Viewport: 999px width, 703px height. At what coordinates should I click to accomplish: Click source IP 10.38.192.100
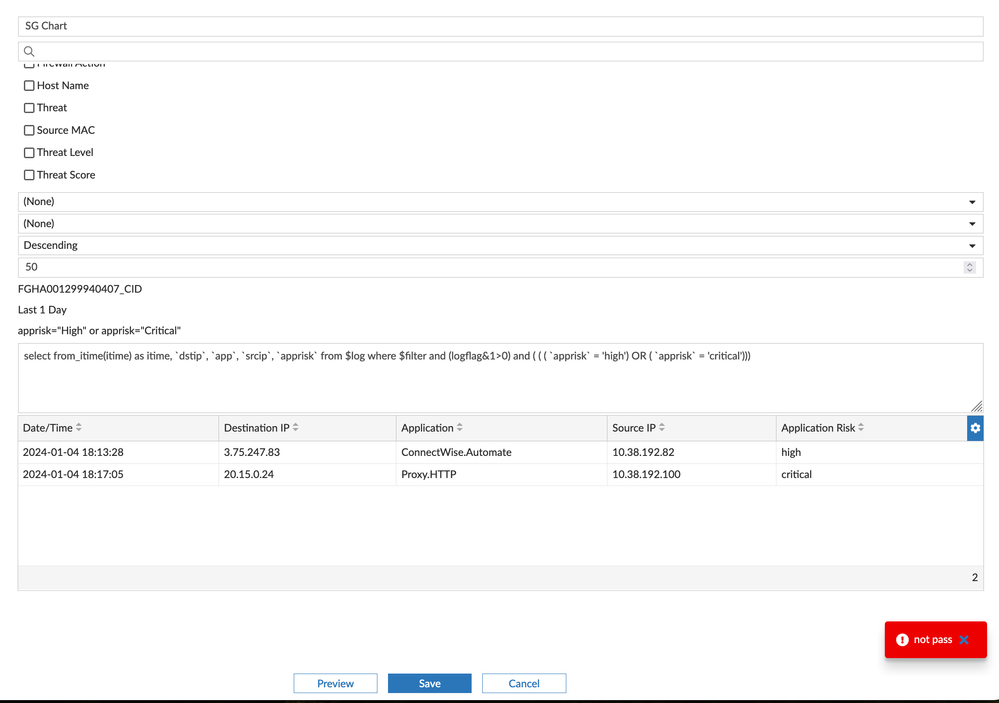[646, 474]
